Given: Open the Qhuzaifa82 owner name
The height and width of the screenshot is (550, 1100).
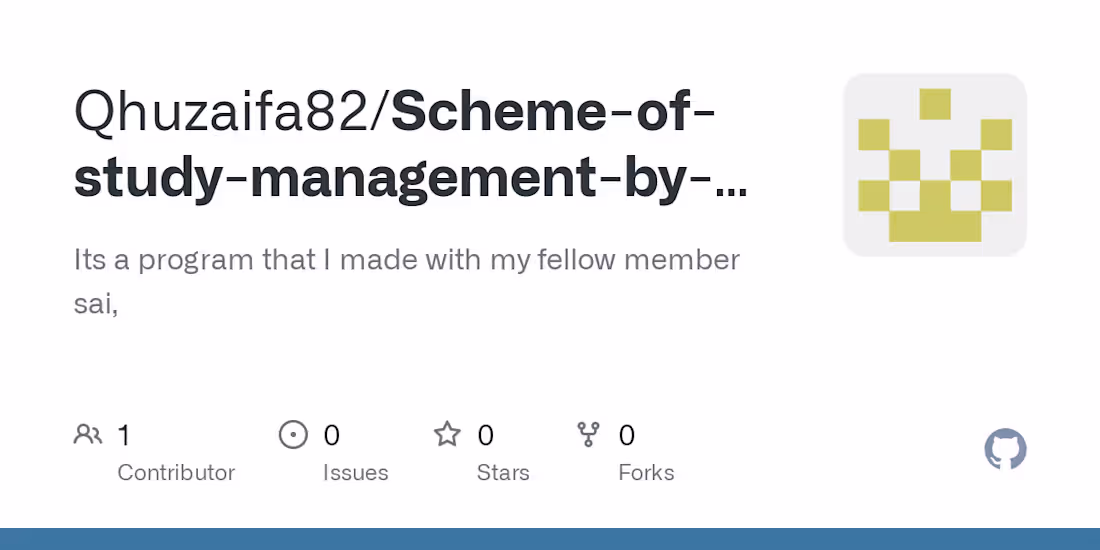Looking at the screenshot, I should pyautogui.click(x=226, y=113).
